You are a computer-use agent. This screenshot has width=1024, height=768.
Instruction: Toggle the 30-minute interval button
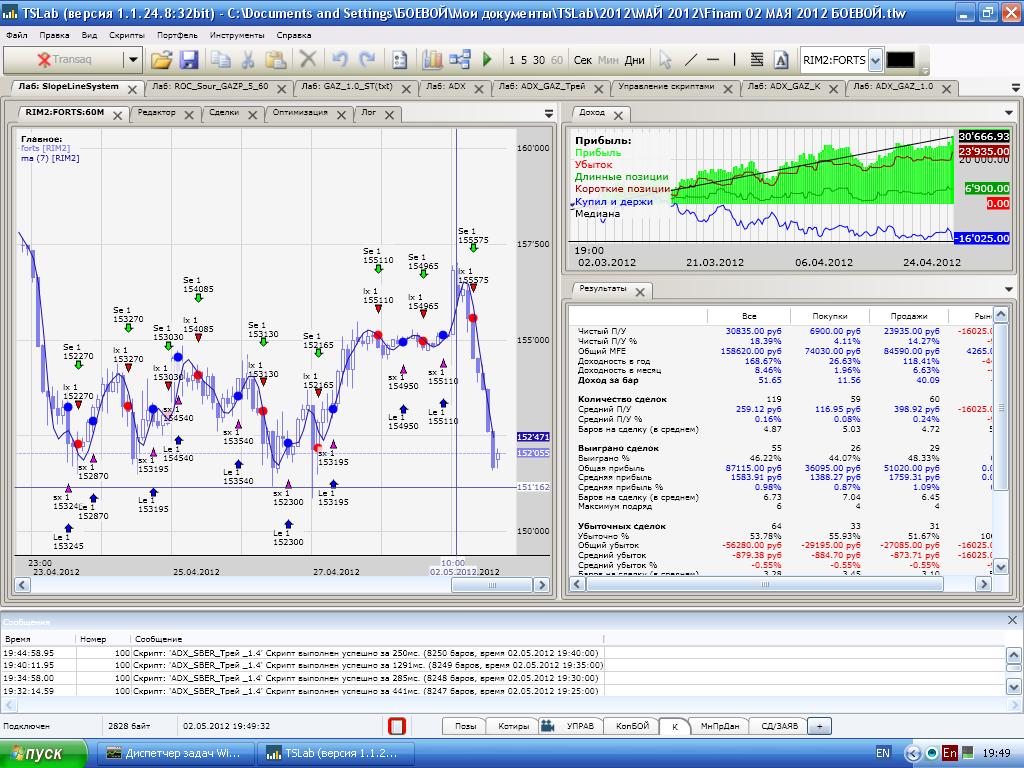(x=539, y=60)
